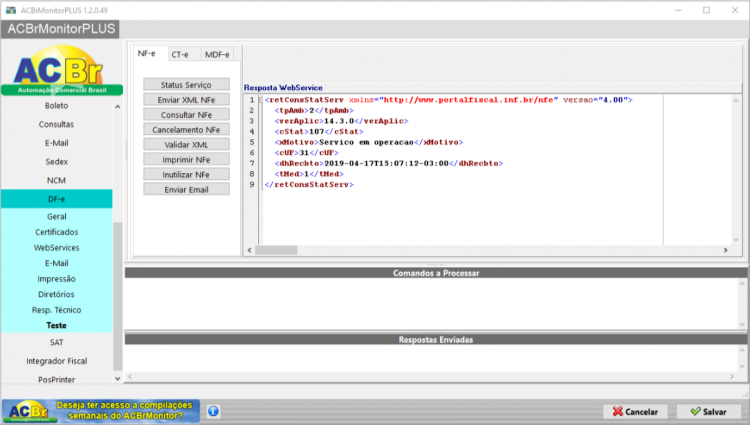Open Impressão under DF-e

[x=56, y=279]
